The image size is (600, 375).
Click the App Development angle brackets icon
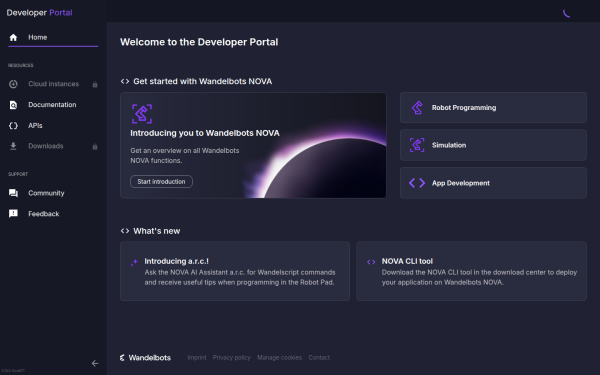[417, 183]
